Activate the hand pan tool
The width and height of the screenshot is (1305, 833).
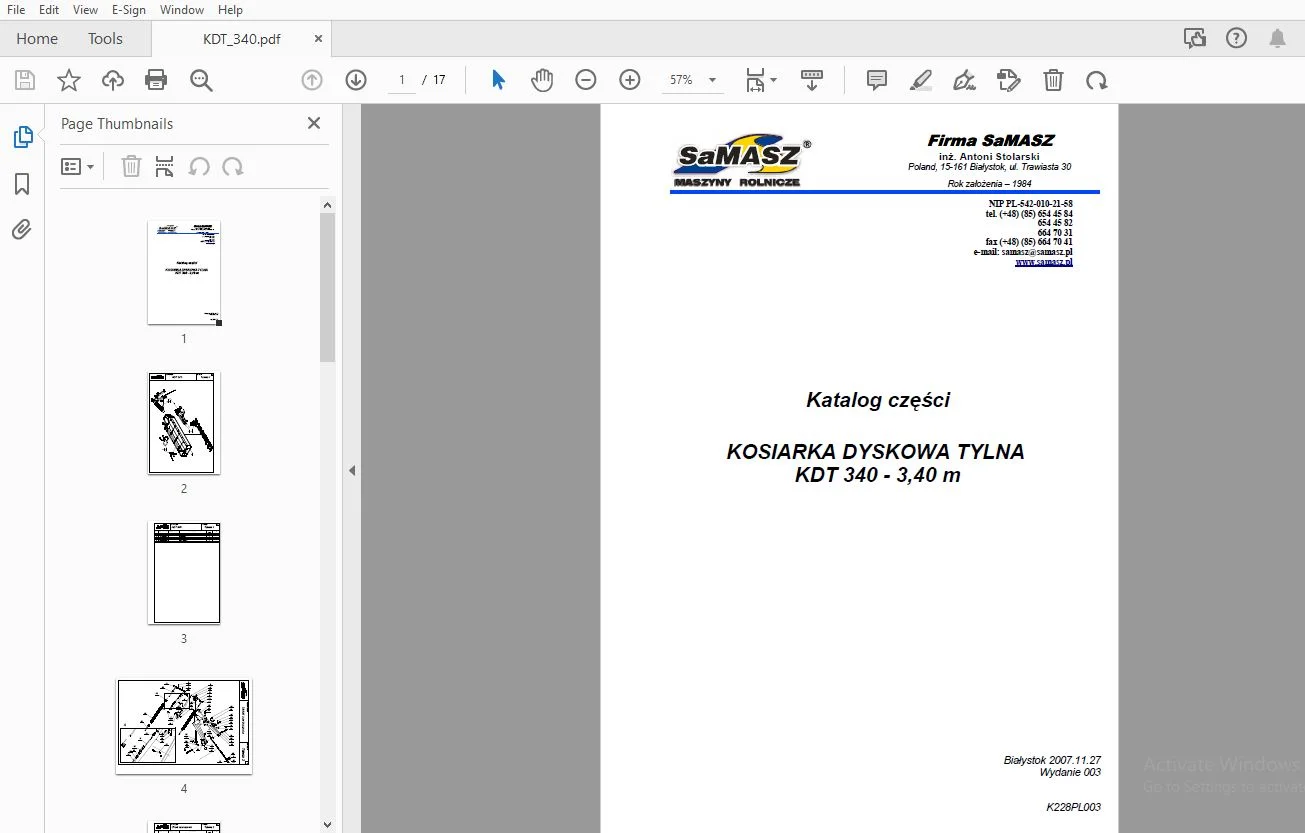pos(542,80)
